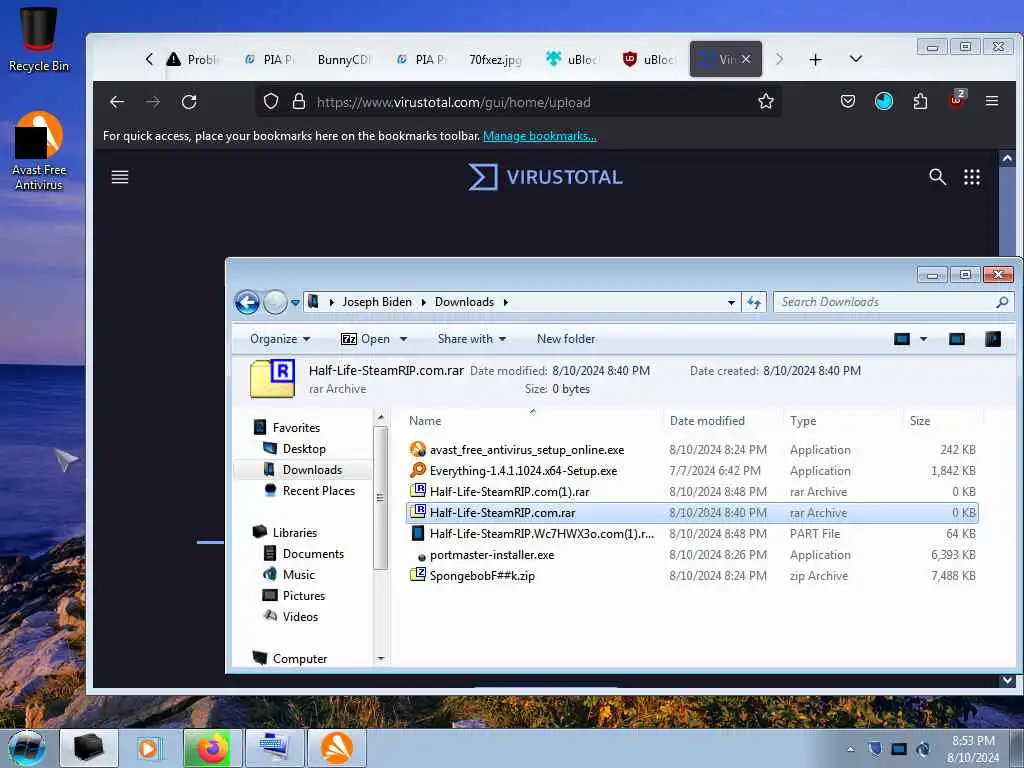Screen dimensions: 1024x768
Task: Open the change view dropdown arrow
Action: tap(923, 339)
